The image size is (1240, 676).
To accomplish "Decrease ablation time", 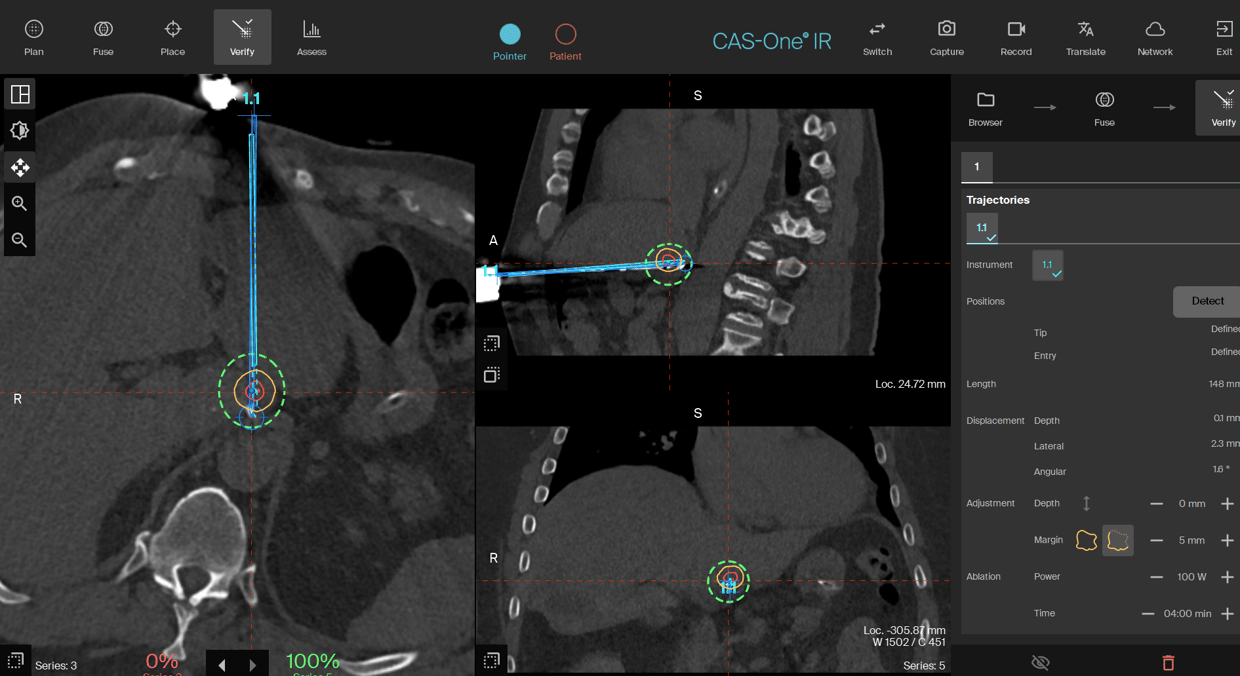I will [1148, 614].
